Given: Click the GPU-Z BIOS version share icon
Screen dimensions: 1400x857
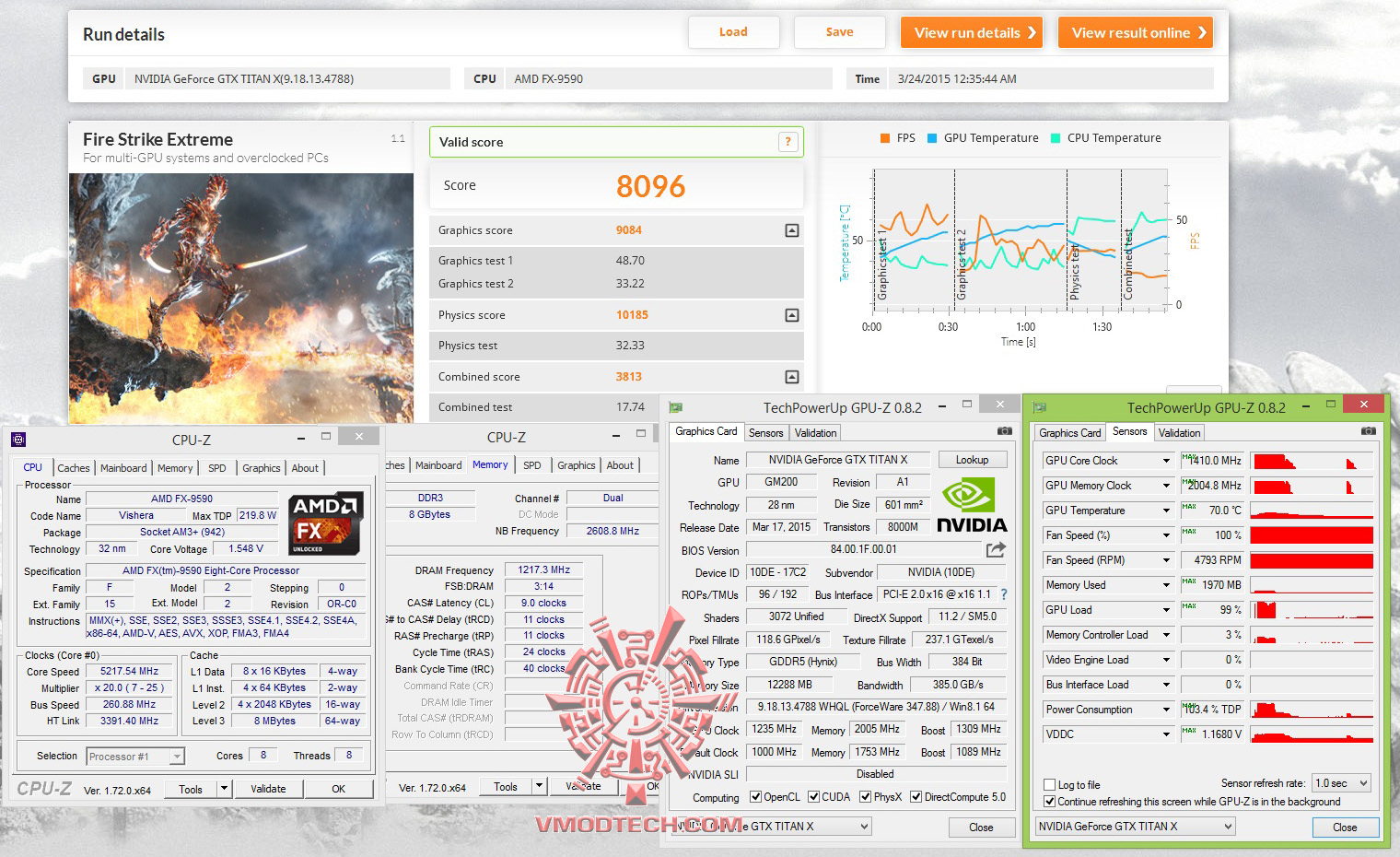Looking at the screenshot, I should coord(996,550).
